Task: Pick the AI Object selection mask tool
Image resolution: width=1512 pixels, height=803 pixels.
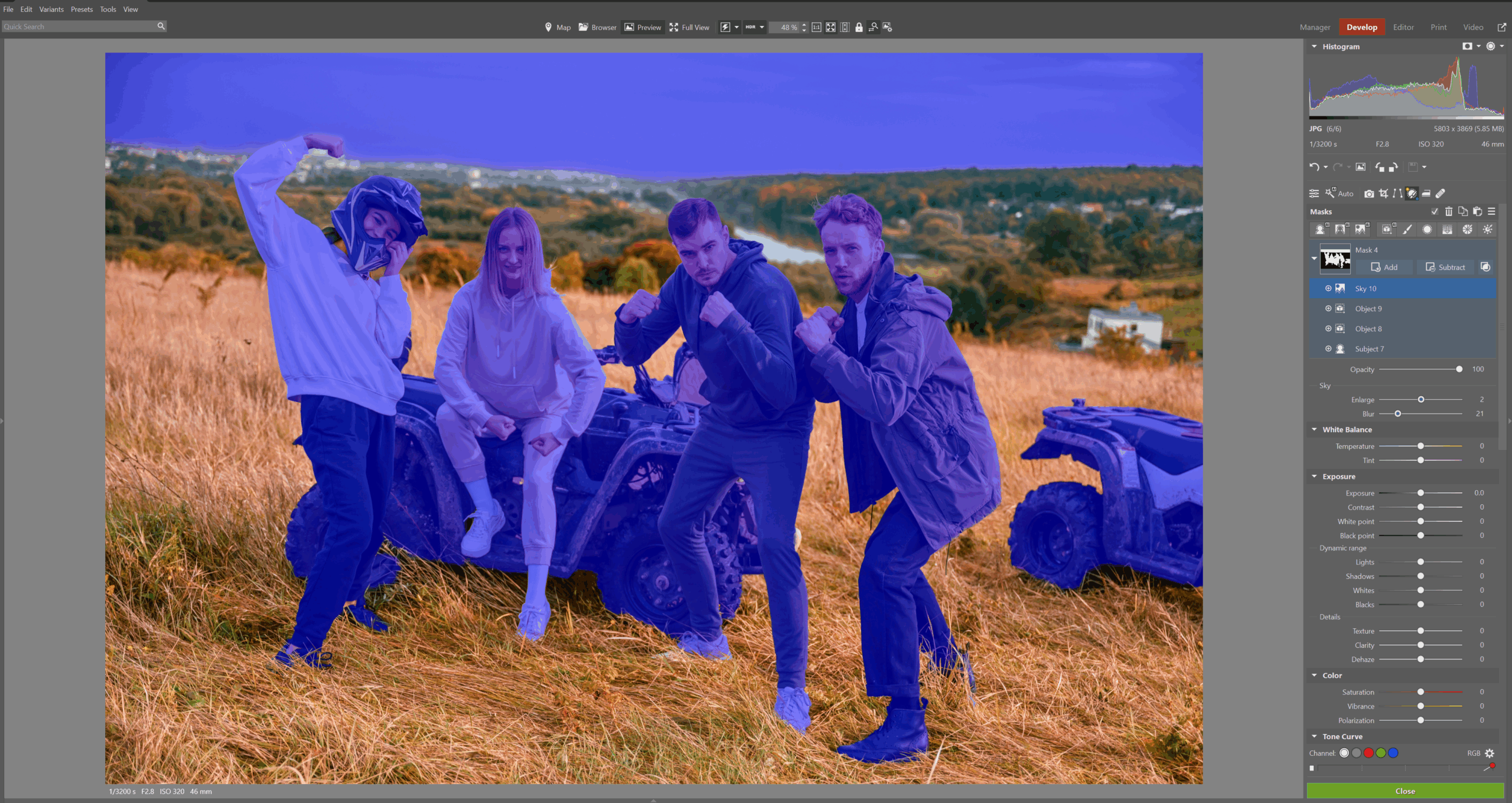Action: [x=1387, y=230]
